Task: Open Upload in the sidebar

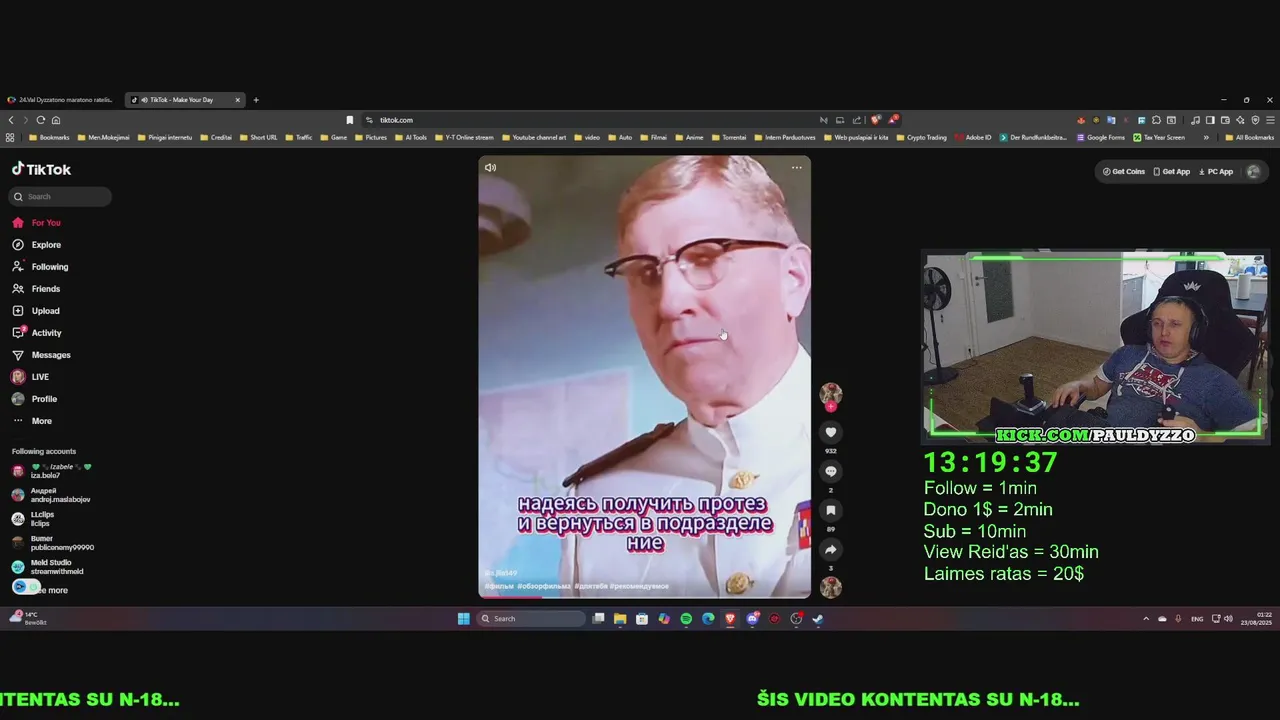Action: point(46,311)
